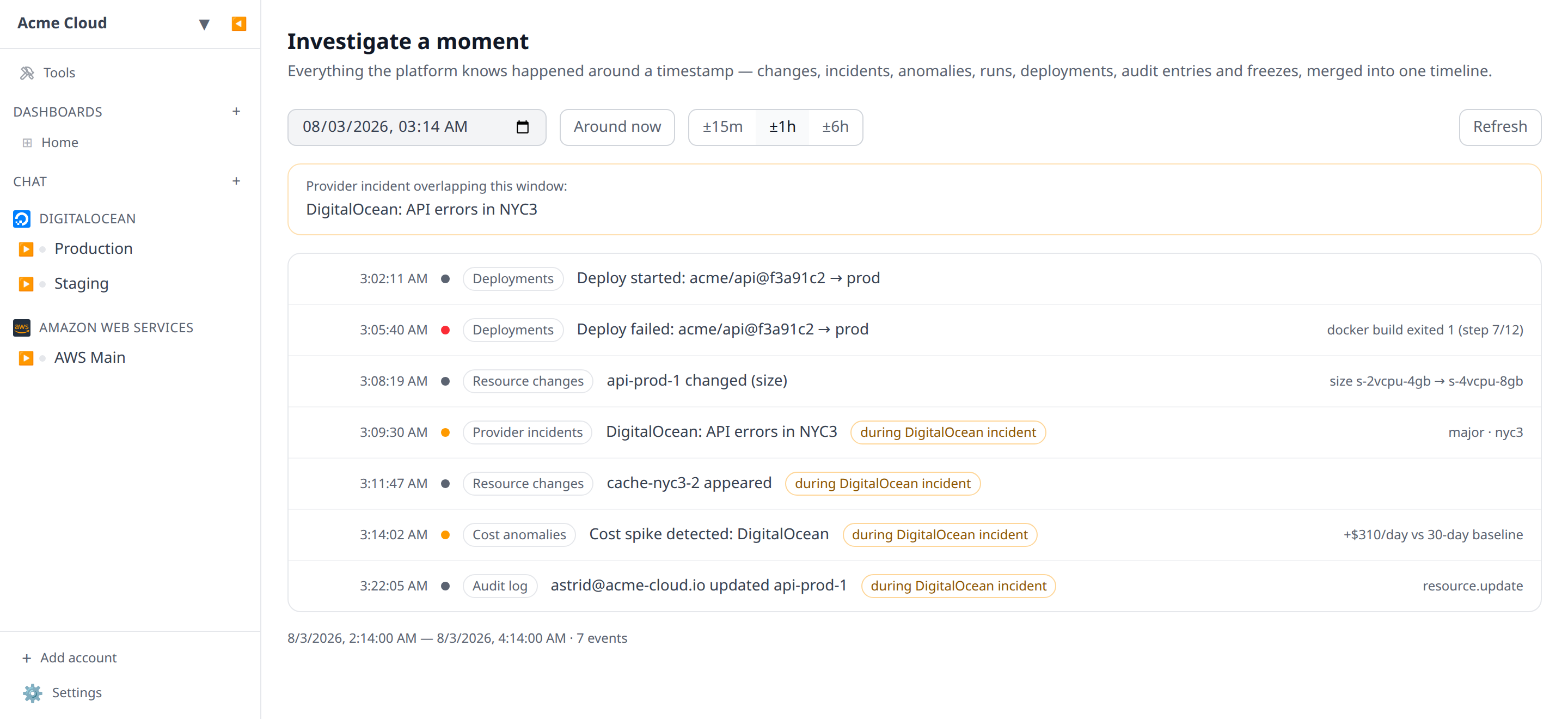Viewport: 1568px width, 719px height.
Task: Click the red status dot for Deploy failed
Action: 445,330
